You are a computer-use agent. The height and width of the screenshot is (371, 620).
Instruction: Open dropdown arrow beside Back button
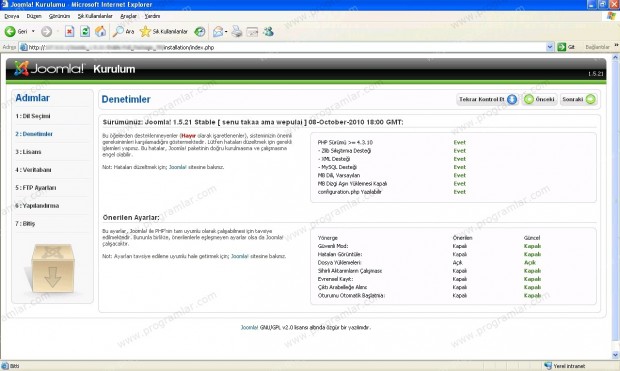pyautogui.click(x=33, y=31)
